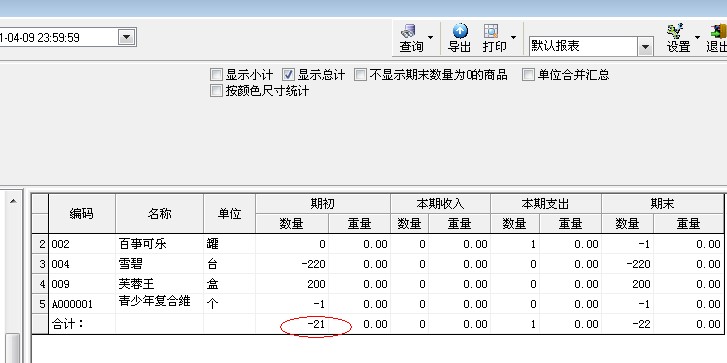
Task: Click the 重量 header under 本期支出
Action: pos(570,224)
